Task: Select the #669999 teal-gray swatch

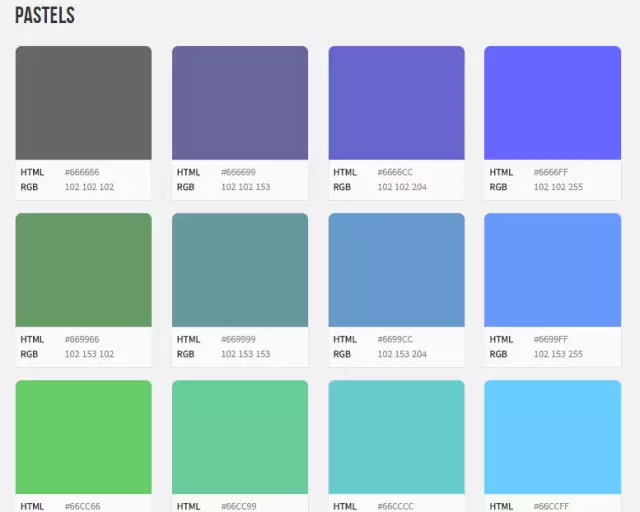Action: pyautogui.click(x=240, y=270)
